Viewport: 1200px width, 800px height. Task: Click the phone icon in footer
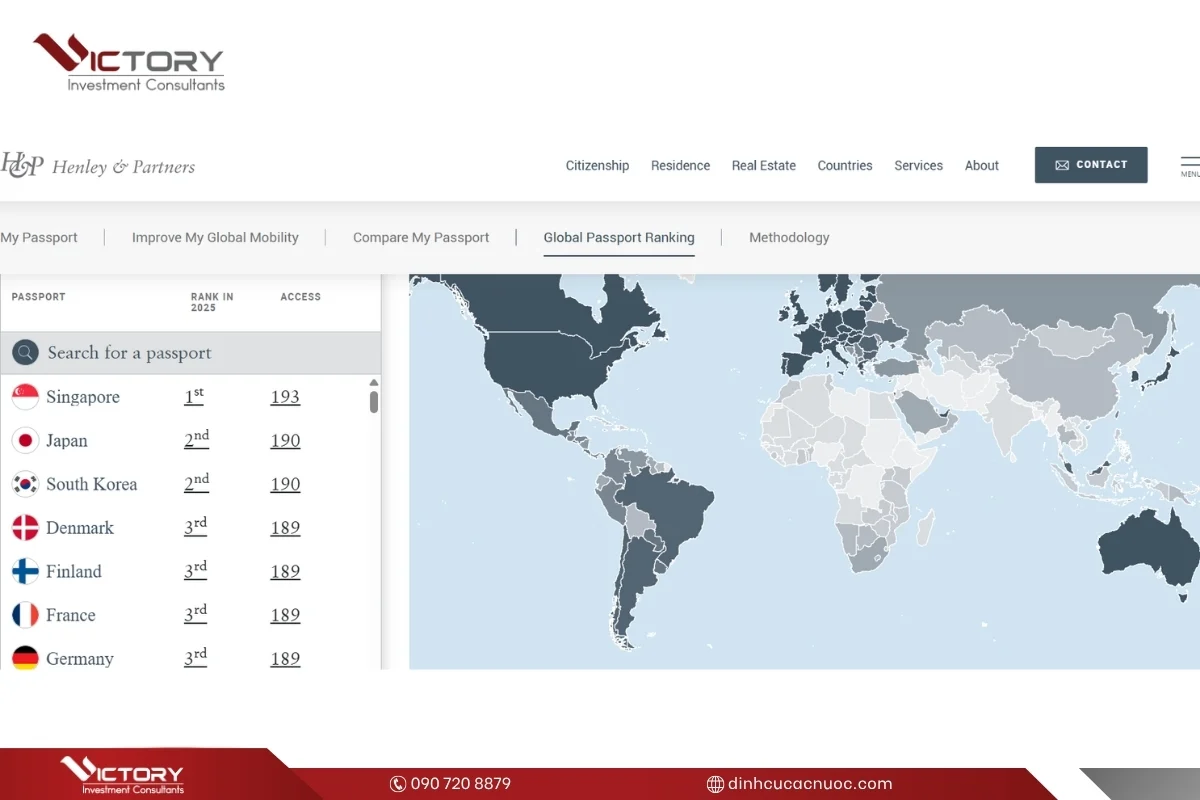pyautogui.click(x=397, y=784)
